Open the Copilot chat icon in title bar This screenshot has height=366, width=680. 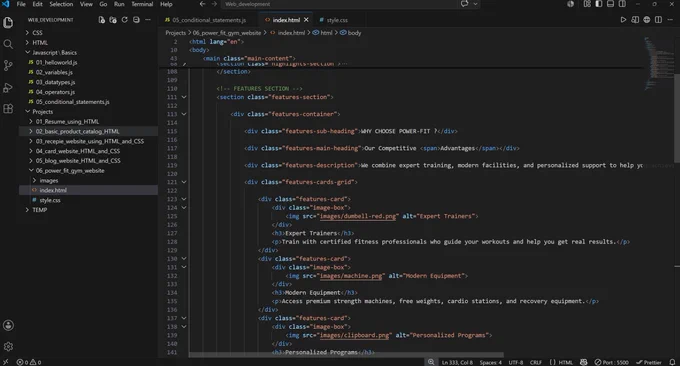coord(464,4)
